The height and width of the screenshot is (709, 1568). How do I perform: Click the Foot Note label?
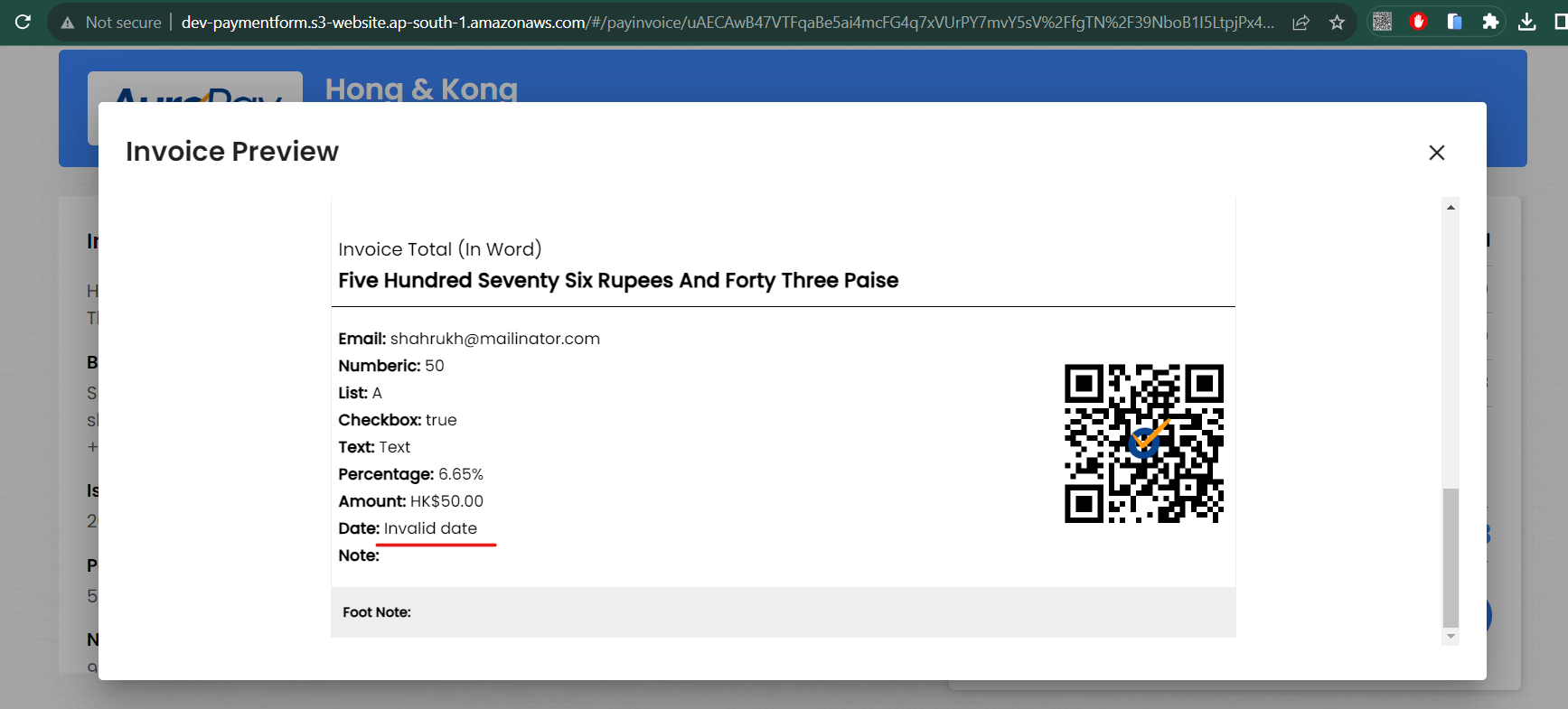click(x=377, y=612)
